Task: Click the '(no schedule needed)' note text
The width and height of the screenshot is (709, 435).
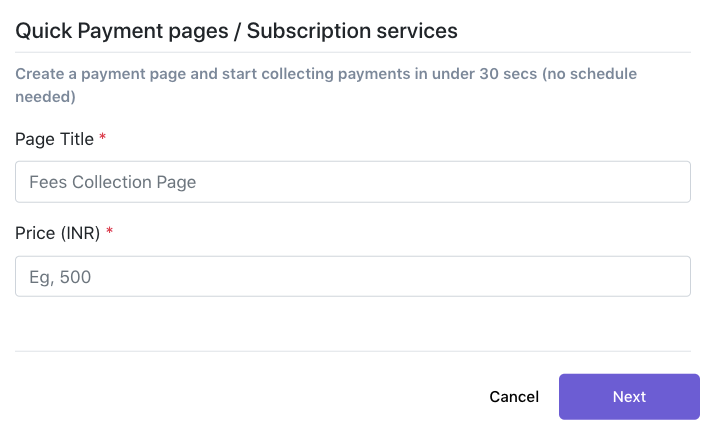Action: (600, 74)
